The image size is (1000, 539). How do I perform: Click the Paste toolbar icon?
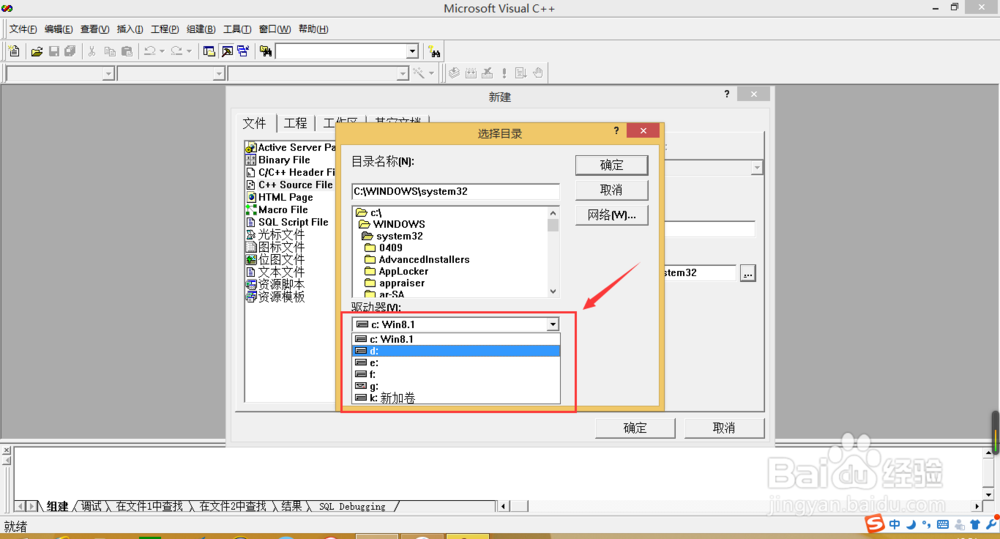click(127, 51)
